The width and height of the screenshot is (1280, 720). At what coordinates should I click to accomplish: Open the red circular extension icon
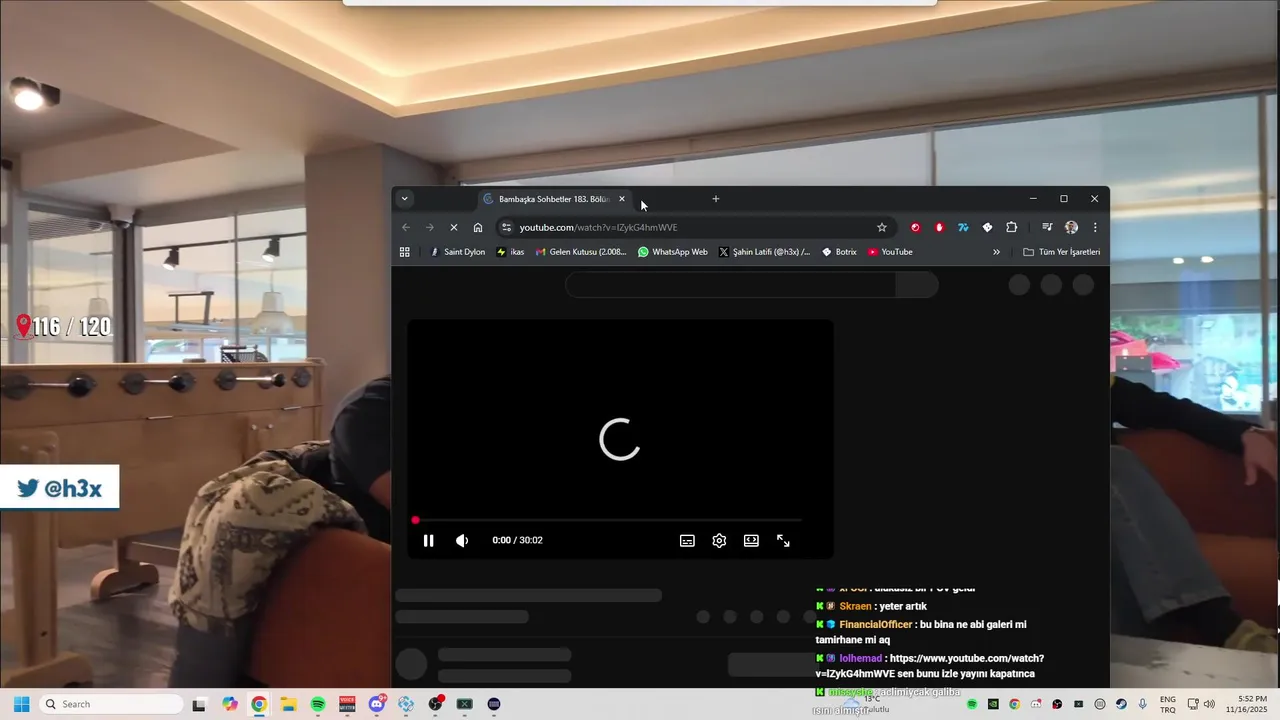(915, 227)
